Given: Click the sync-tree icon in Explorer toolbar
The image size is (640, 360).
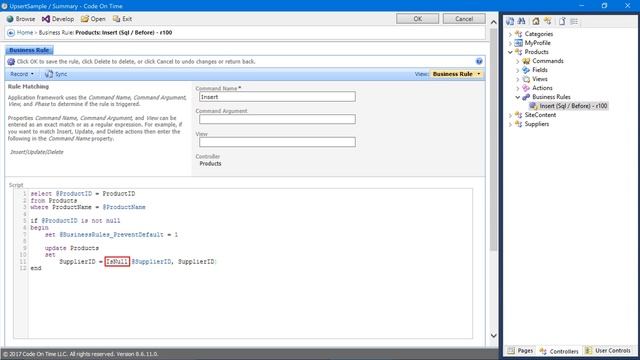Looking at the screenshot, I should [510, 21].
